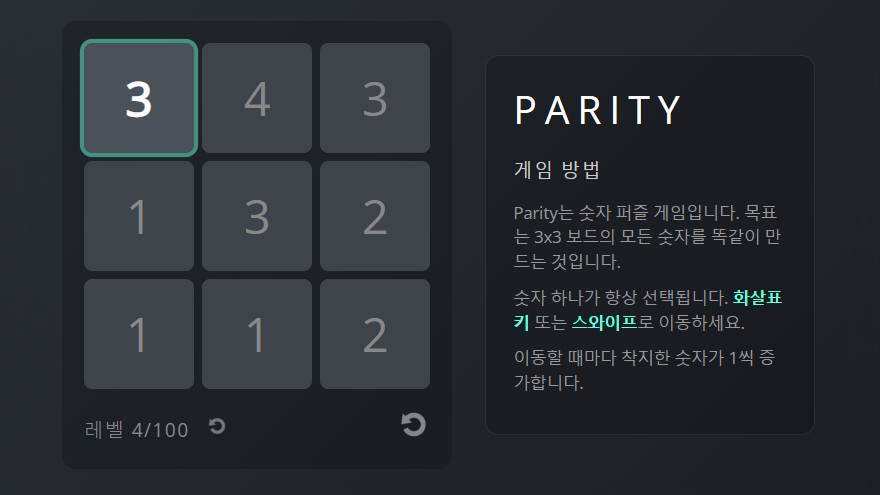Click the PARITY title heading
This screenshot has height=495, width=880.
[x=598, y=110]
